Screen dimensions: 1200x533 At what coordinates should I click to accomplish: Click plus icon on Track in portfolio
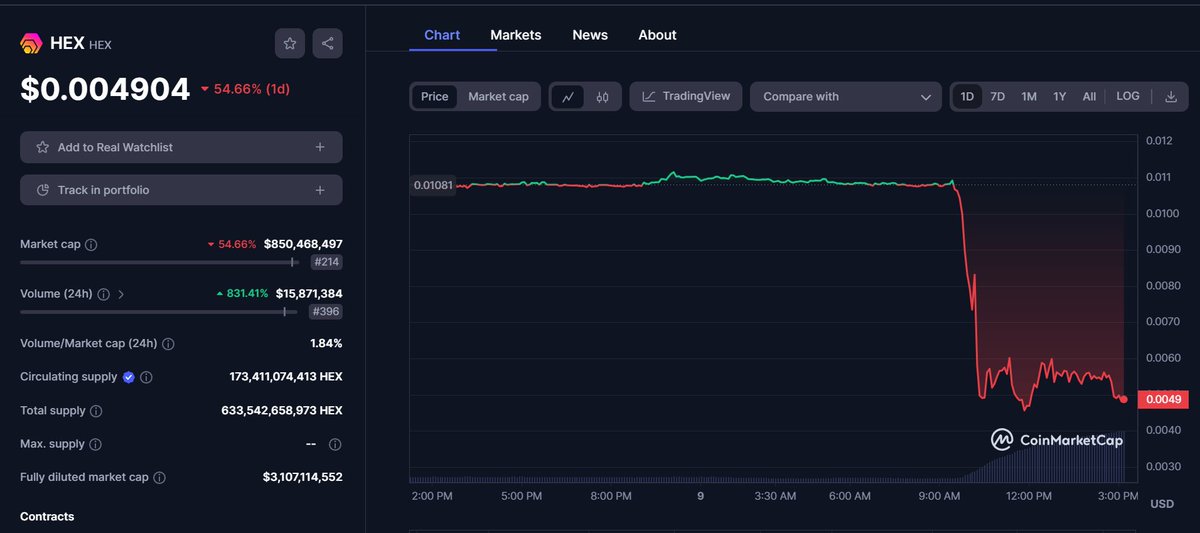pos(320,190)
